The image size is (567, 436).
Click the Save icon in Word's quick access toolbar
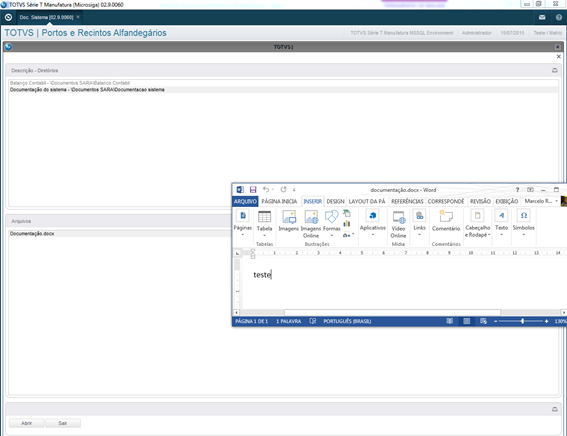pos(253,189)
